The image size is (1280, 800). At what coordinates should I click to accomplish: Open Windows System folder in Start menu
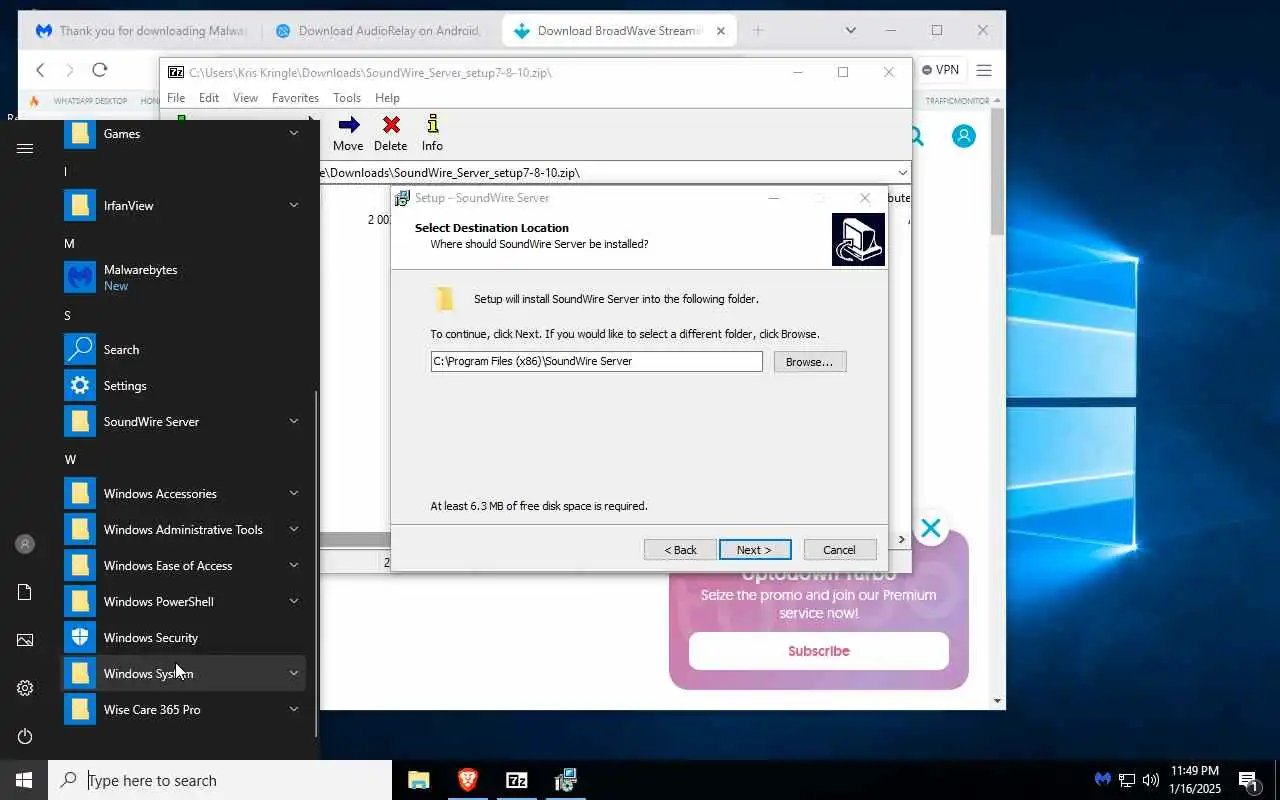click(x=185, y=673)
